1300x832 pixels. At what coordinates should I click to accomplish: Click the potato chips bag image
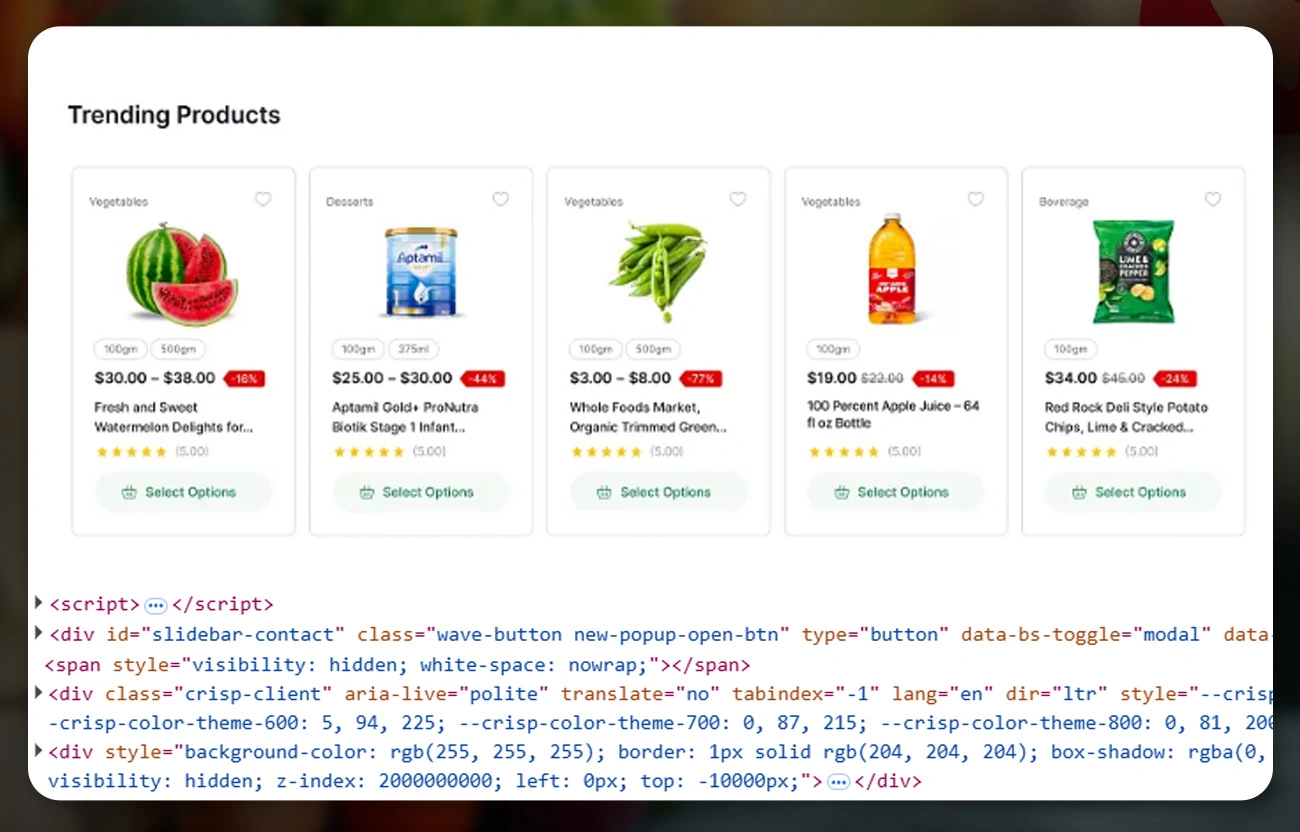[x=1133, y=272]
